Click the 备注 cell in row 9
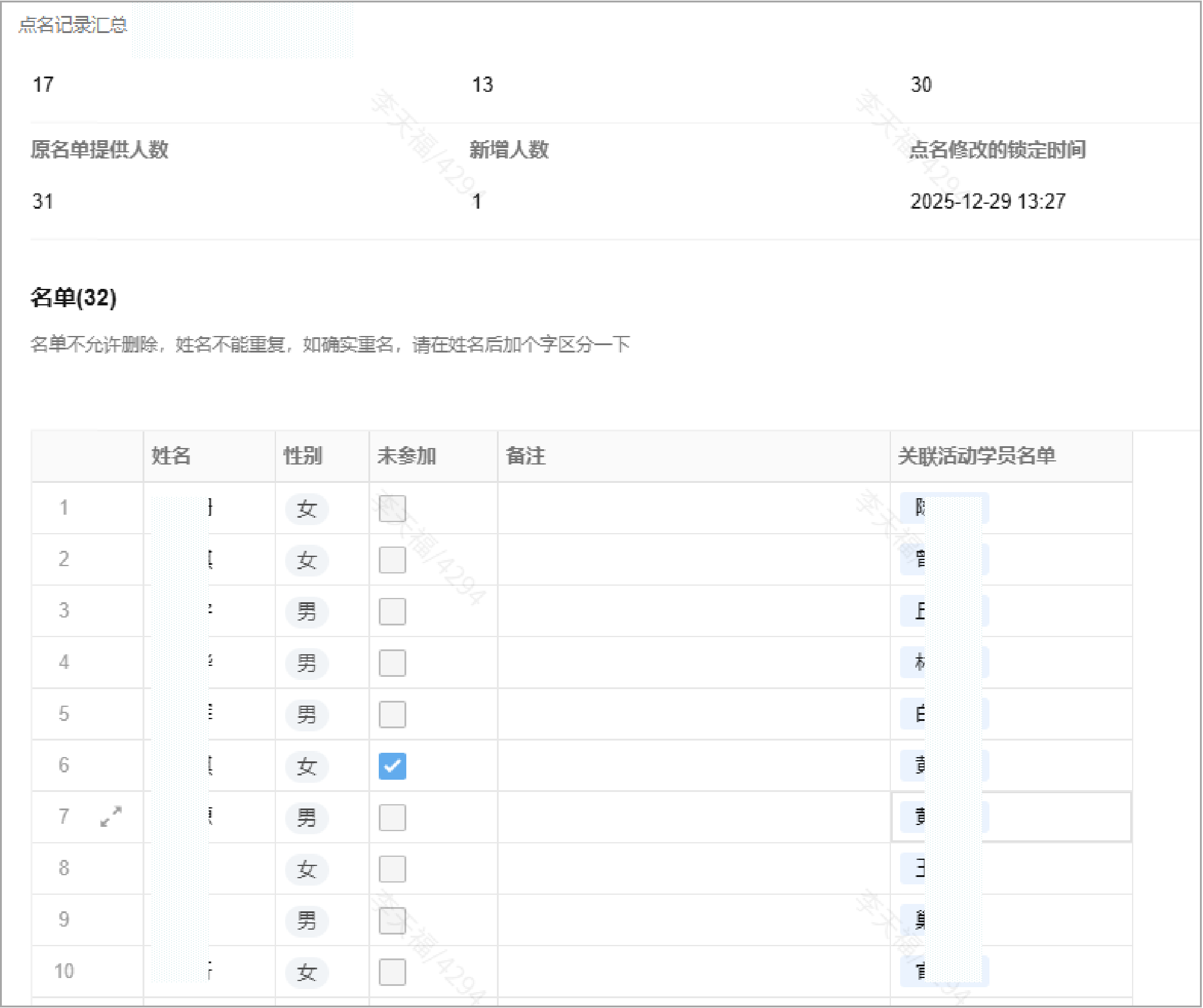This screenshot has width=1203, height=1008. (693, 920)
